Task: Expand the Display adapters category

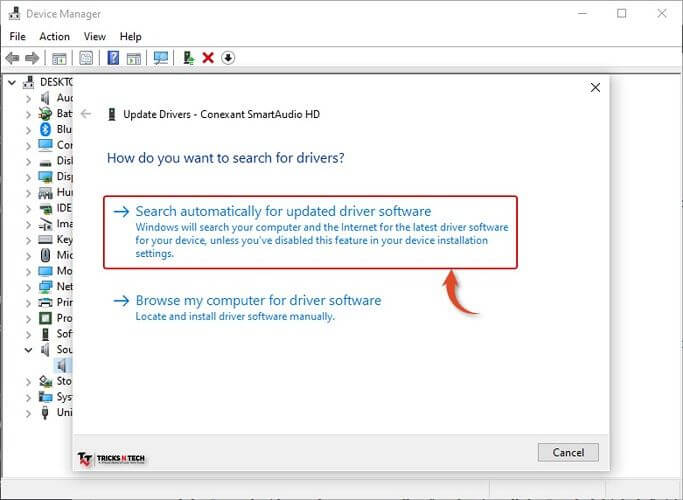Action: coord(28,177)
